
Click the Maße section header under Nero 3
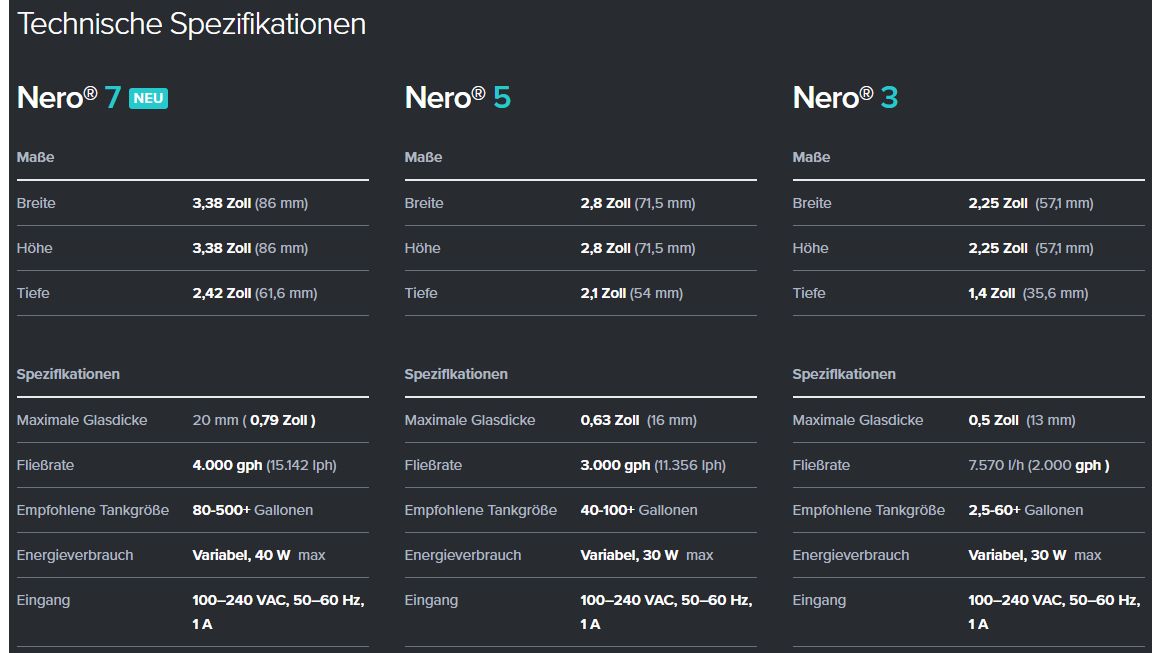(811, 157)
